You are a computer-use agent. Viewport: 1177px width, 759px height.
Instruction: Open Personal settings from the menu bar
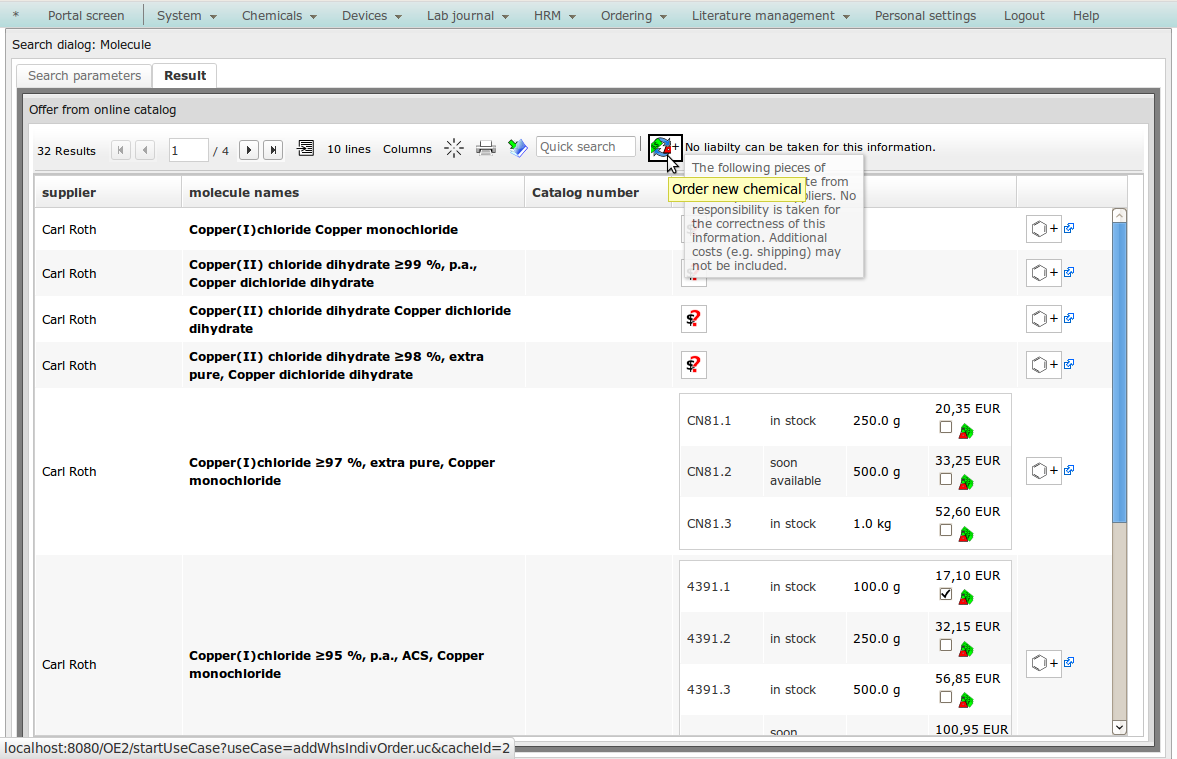click(x=925, y=16)
